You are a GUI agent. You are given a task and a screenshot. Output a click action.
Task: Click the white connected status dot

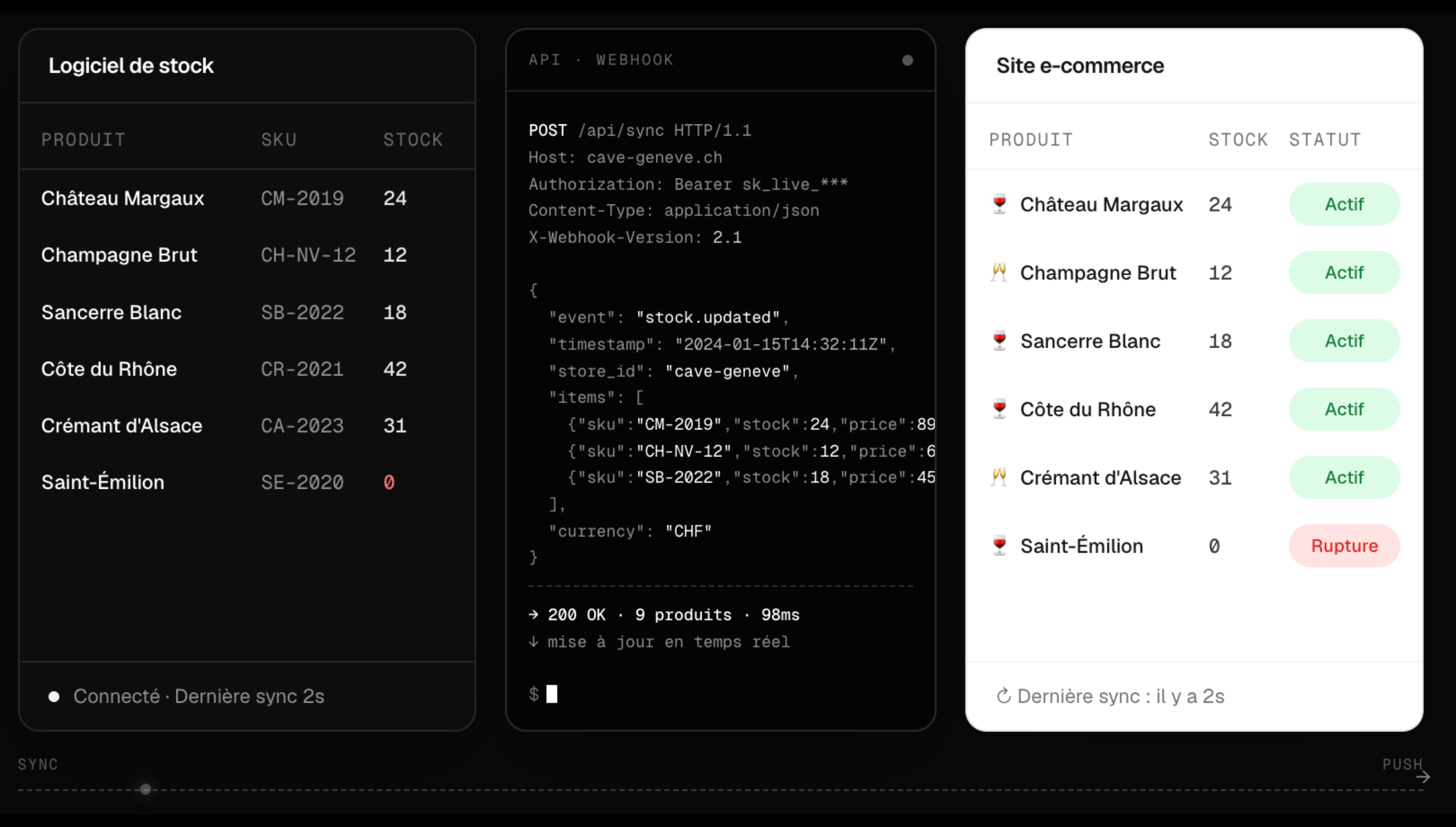click(54, 696)
